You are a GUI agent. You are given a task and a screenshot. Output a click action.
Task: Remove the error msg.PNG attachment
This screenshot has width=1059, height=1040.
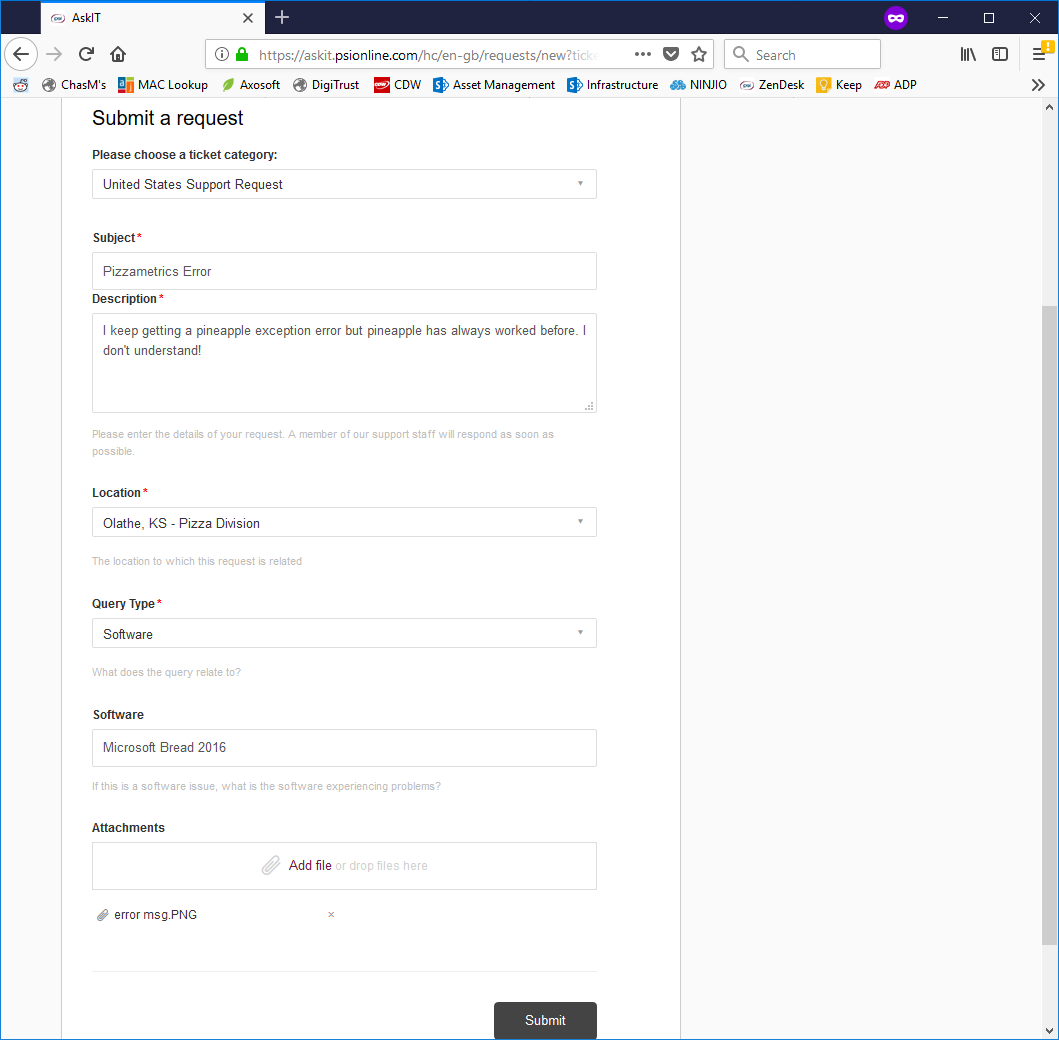[x=330, y=914]
